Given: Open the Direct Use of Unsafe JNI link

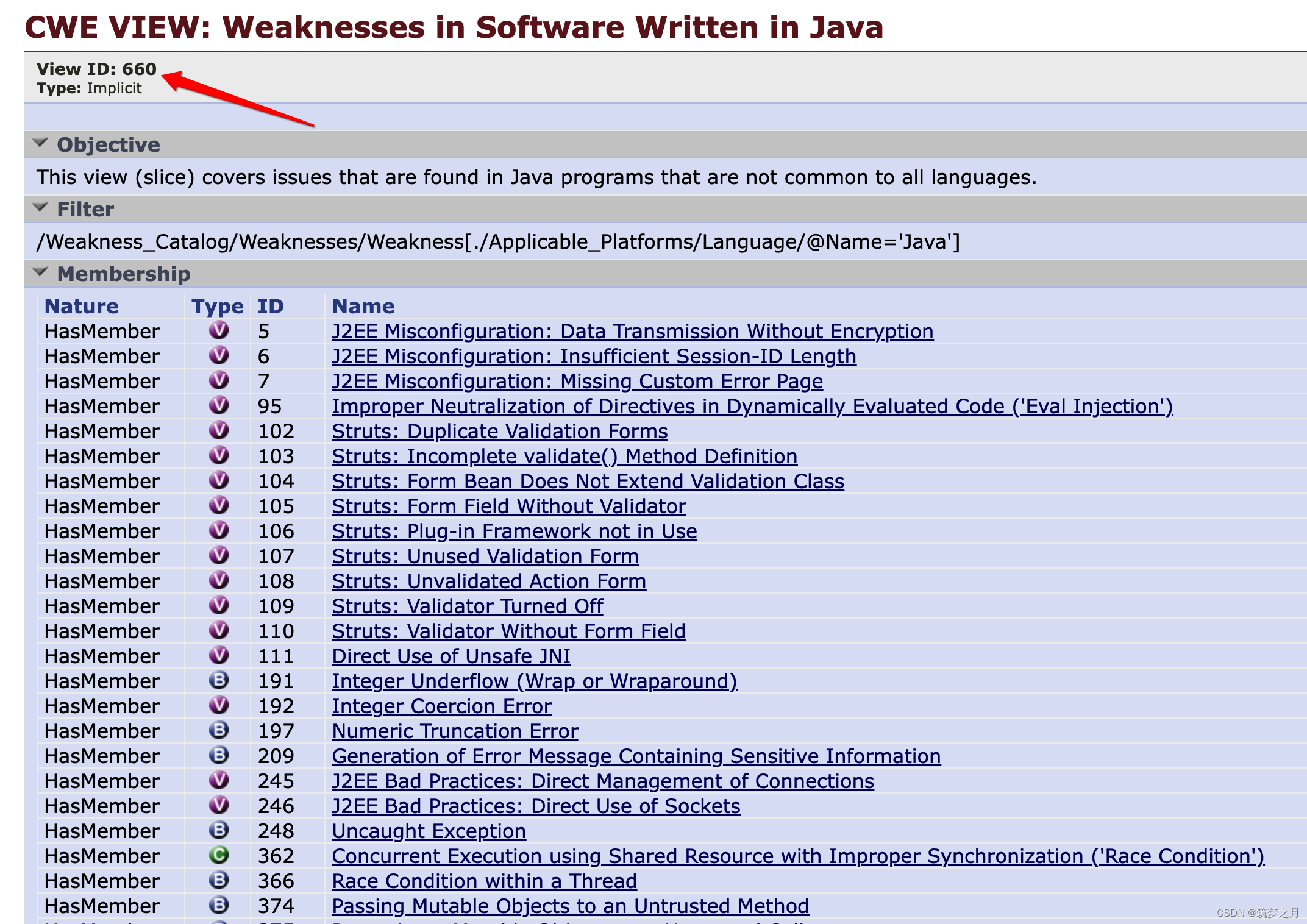Looking at the screenshot, I should pyautogui.click(x=451, y=656).
